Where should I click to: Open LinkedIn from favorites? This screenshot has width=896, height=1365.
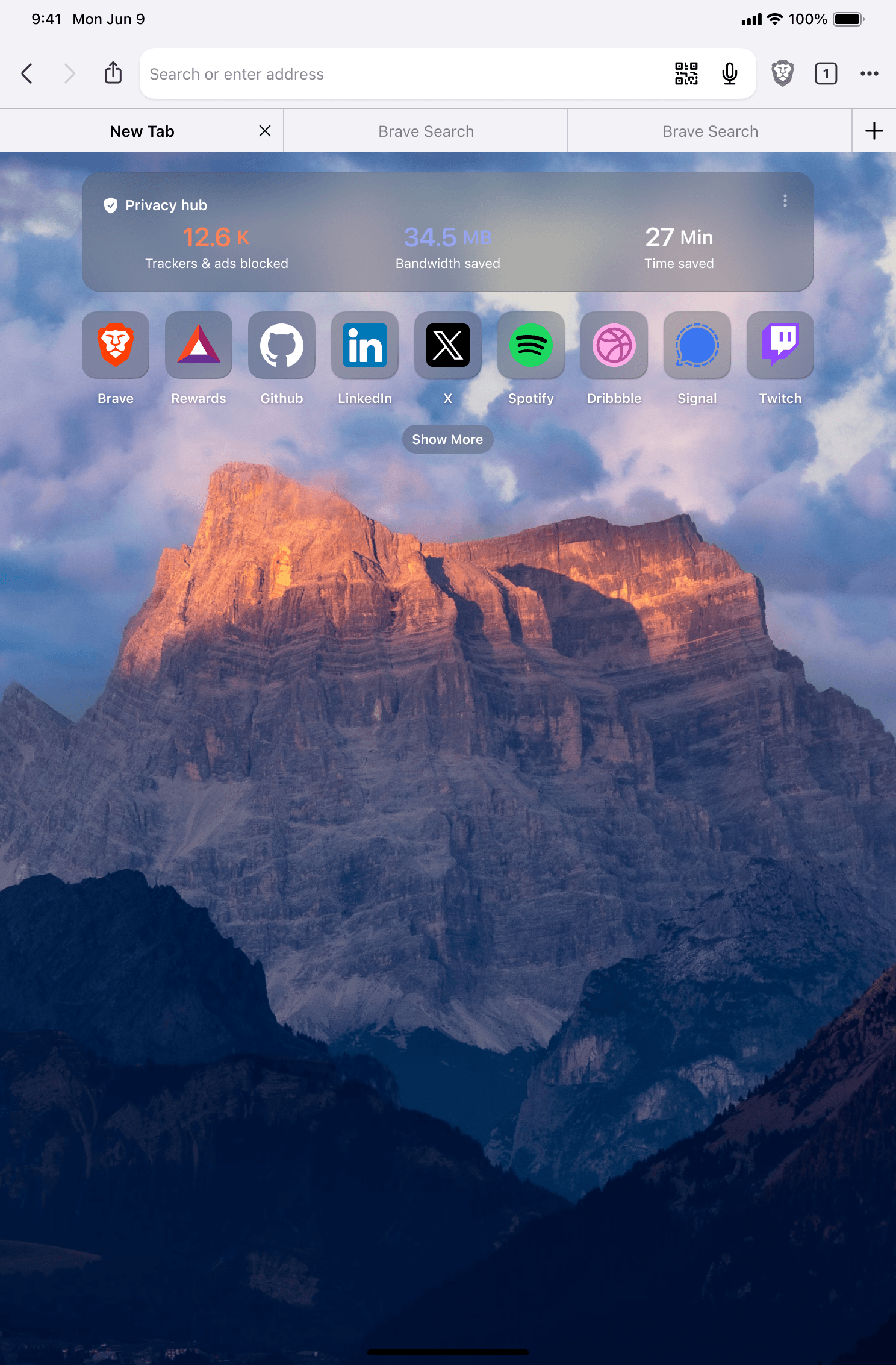(364, 345)
